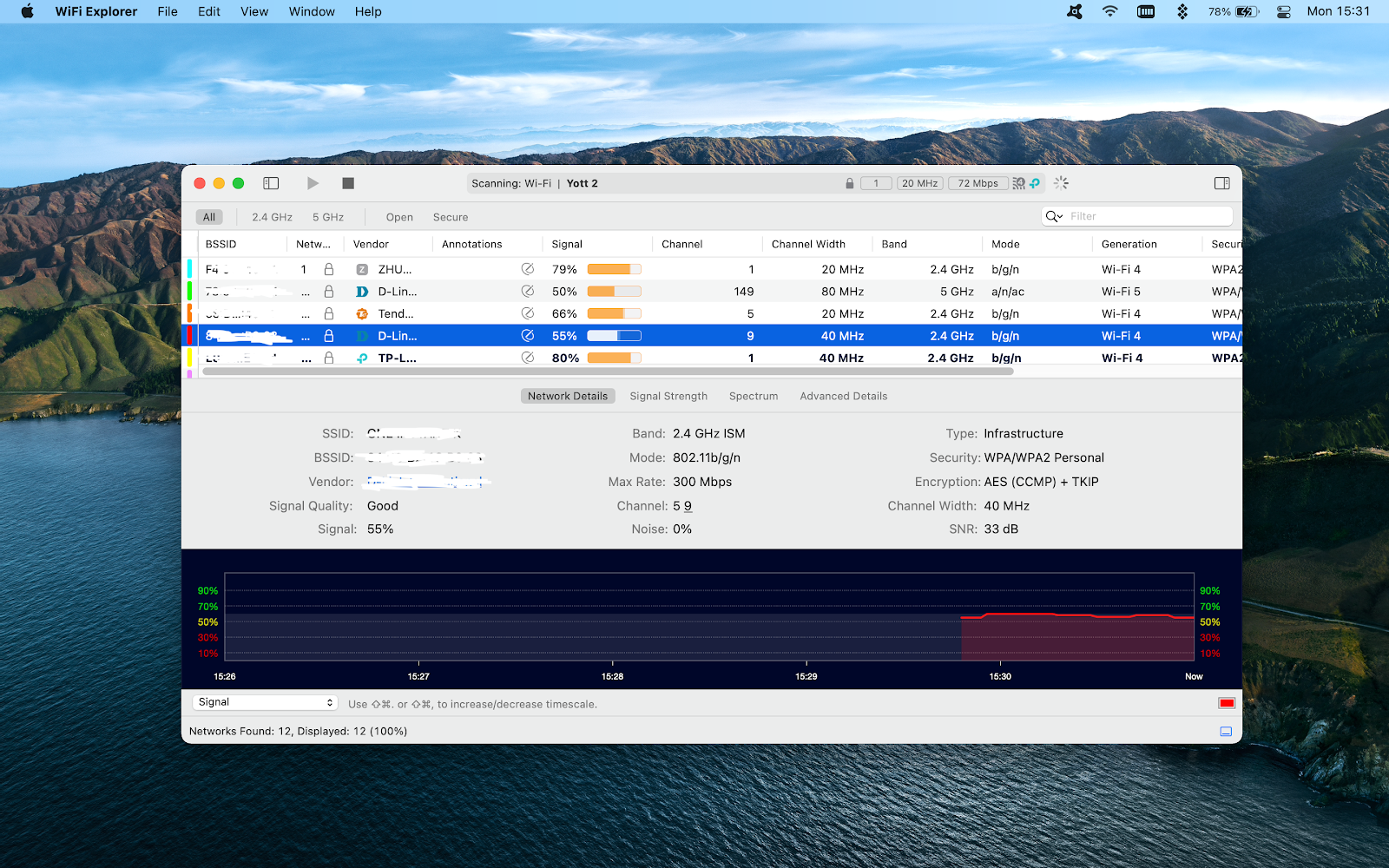Open the Apple menu
The width and height of the screenshot is (1389, 868).
coord(27,11)
